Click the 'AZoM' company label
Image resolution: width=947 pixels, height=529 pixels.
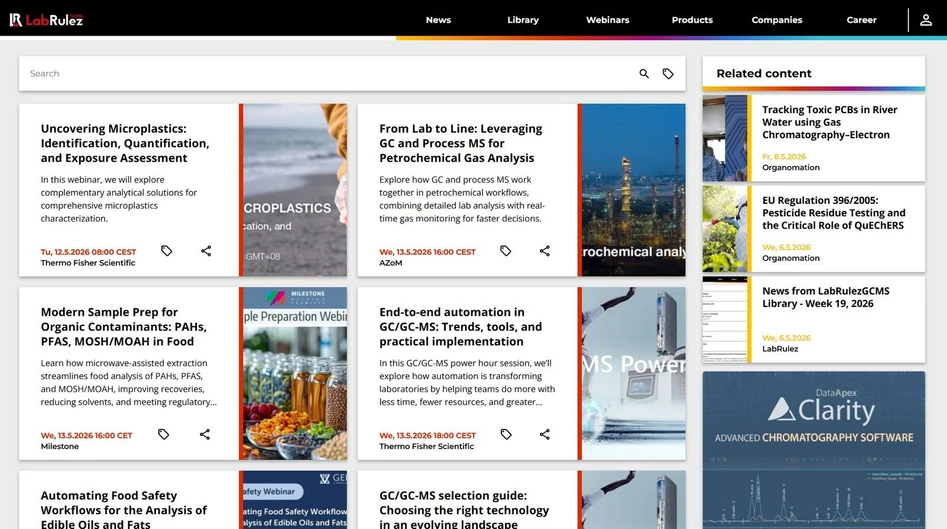click(x=391, y=263)
